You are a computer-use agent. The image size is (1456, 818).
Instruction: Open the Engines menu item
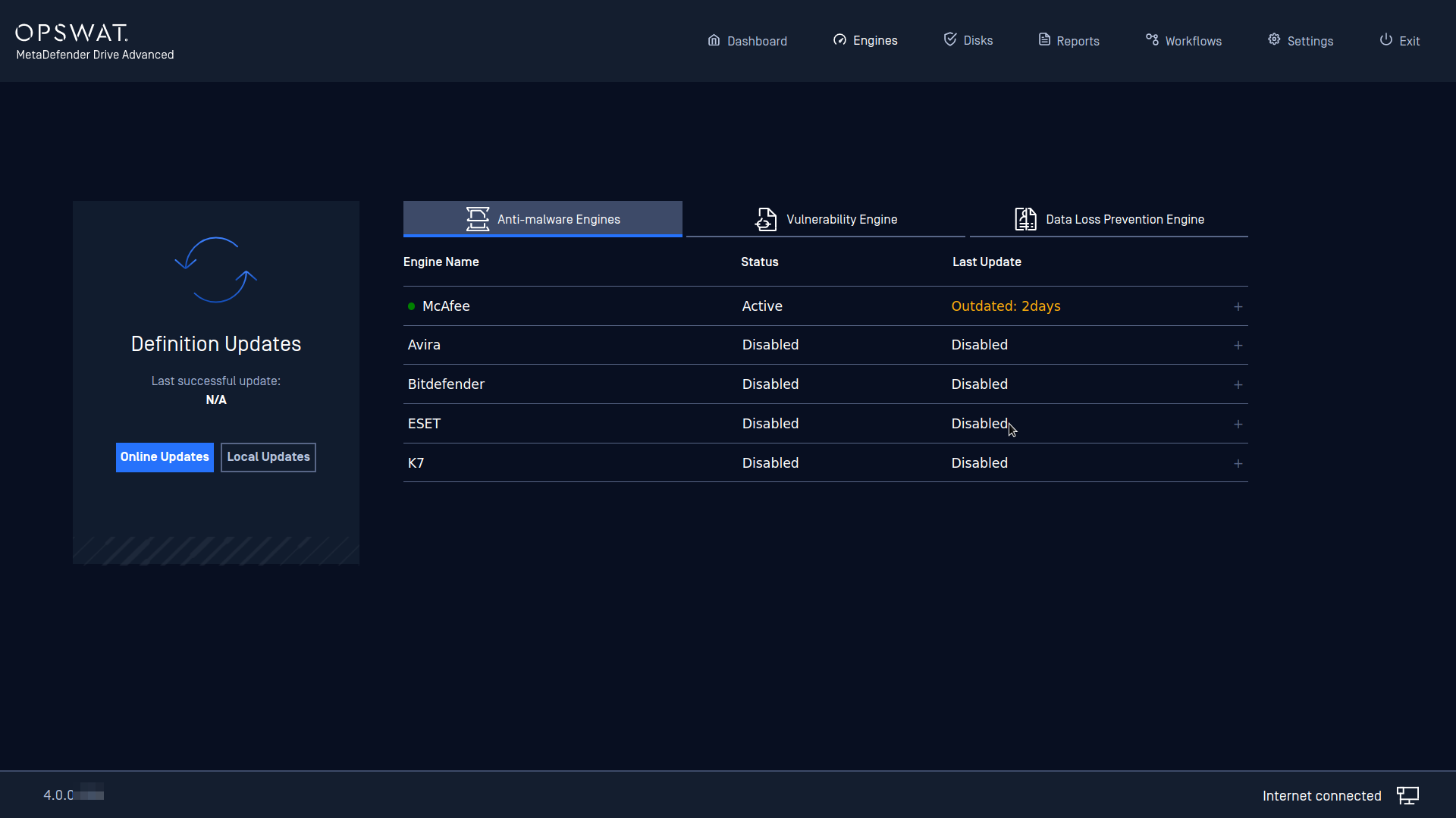click(865, 40)
